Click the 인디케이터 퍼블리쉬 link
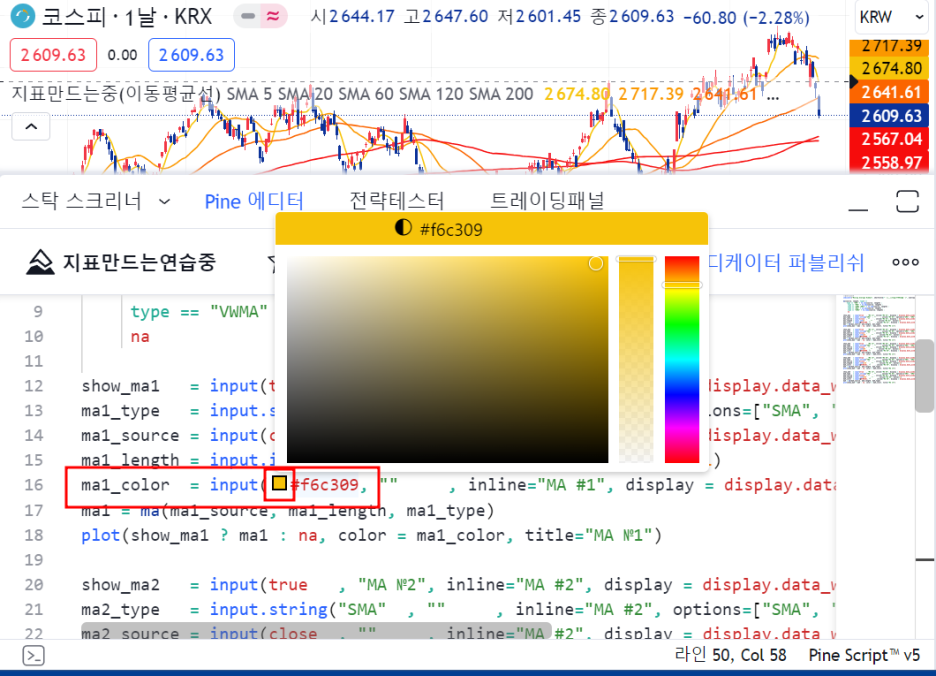936x676 pixels. [x=786, y=262]
